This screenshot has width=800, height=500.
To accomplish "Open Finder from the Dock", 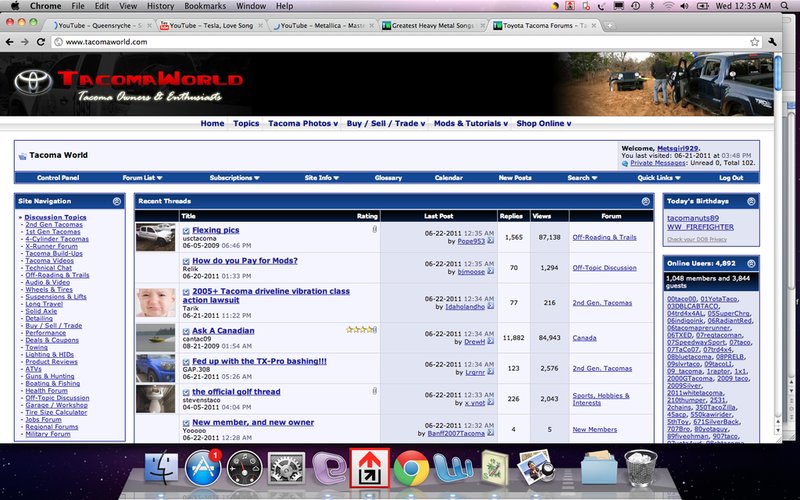I will point(161,467).
